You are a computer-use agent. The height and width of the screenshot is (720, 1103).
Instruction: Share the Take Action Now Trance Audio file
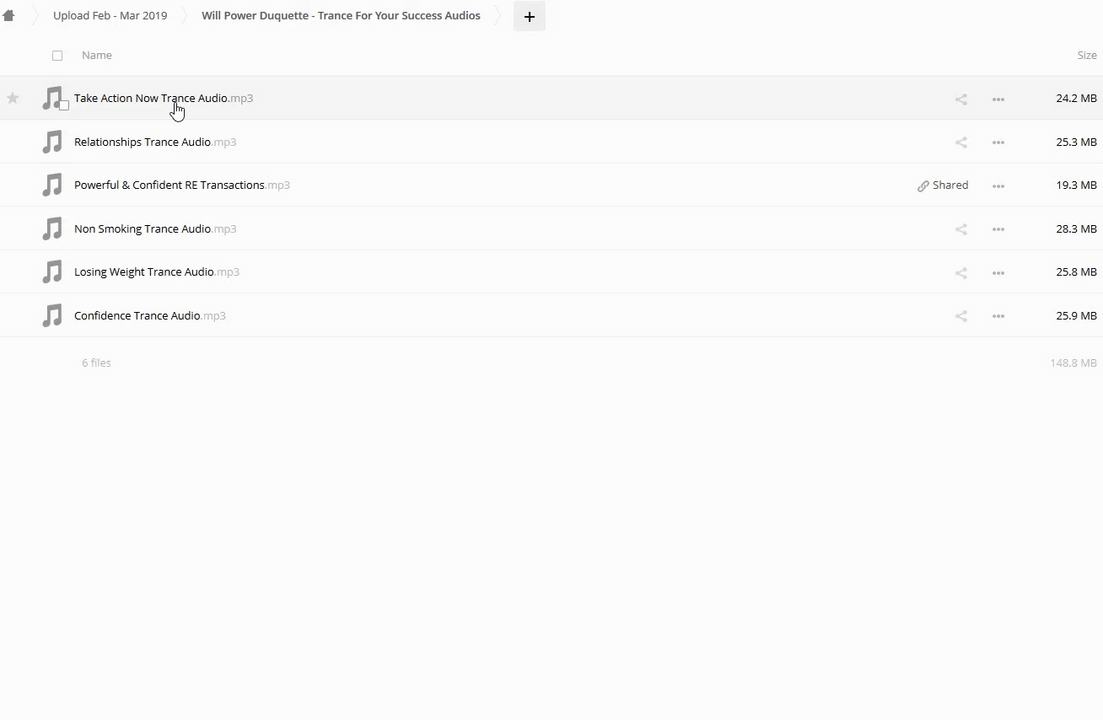(961, 99)
